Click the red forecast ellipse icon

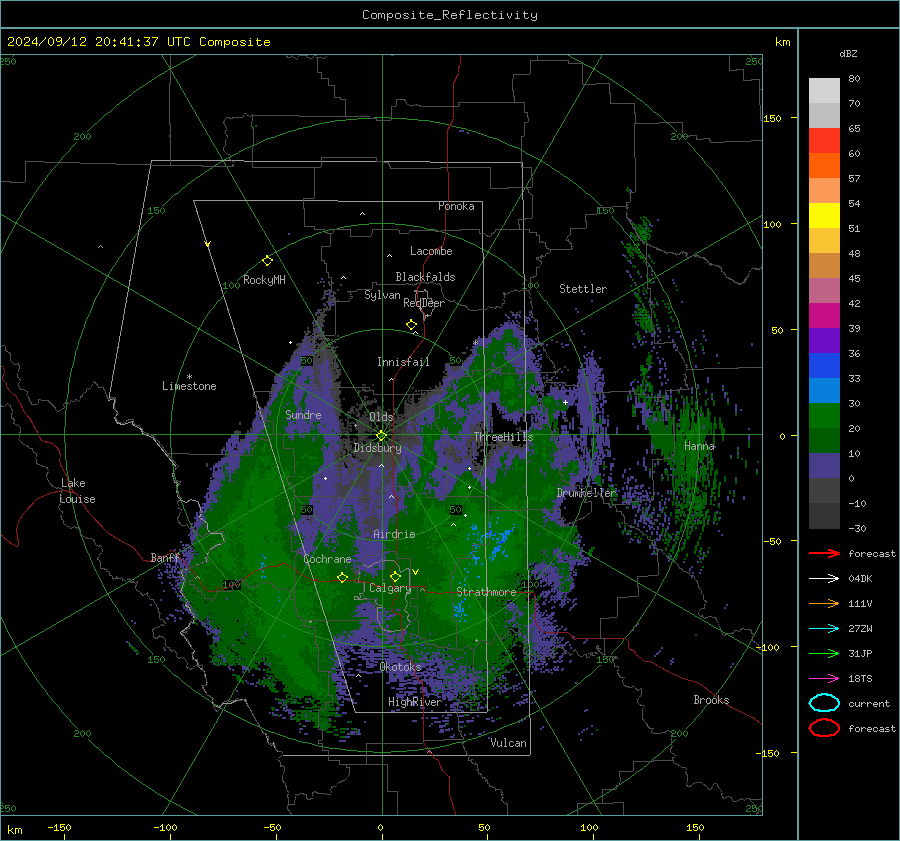(824, 728)
